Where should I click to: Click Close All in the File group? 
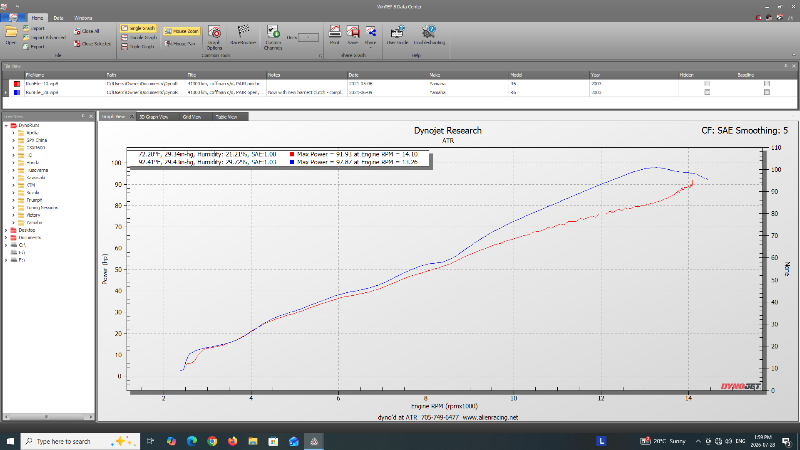[86, 31]
